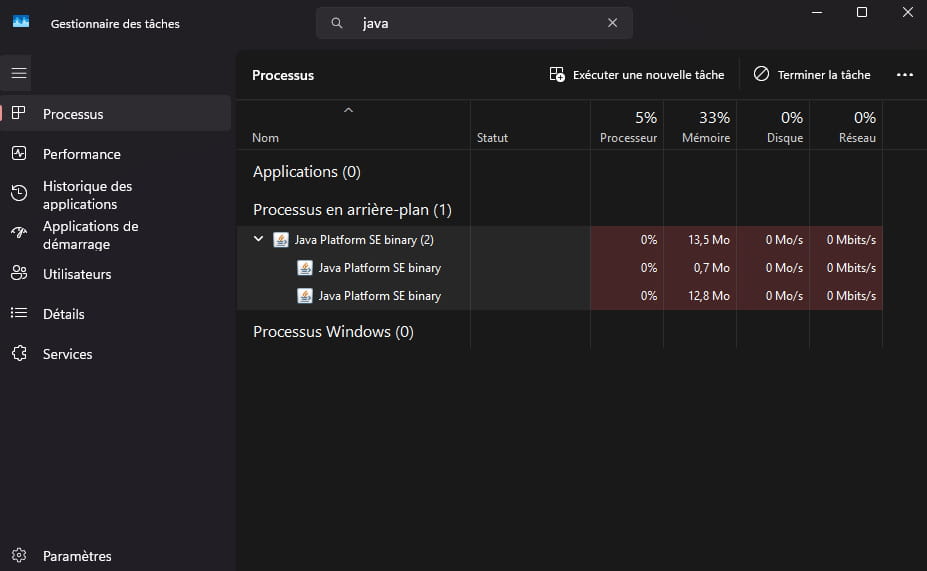Toggle name sort order with the arrow above Nom
This screenshot has height=571, width=927.
348,110
